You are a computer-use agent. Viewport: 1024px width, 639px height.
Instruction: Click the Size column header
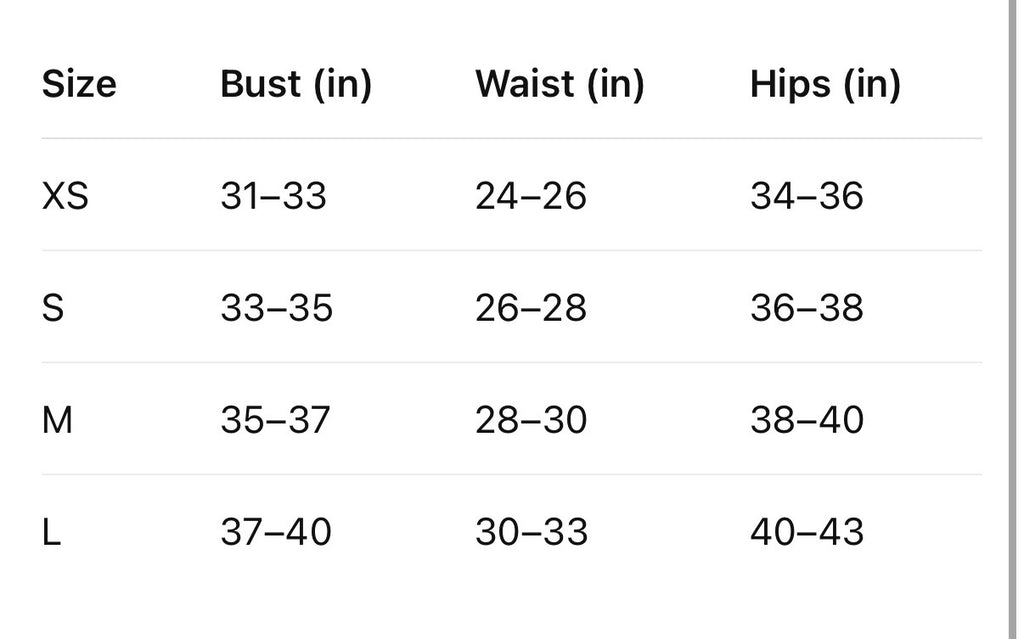click(x=79, y=84)
